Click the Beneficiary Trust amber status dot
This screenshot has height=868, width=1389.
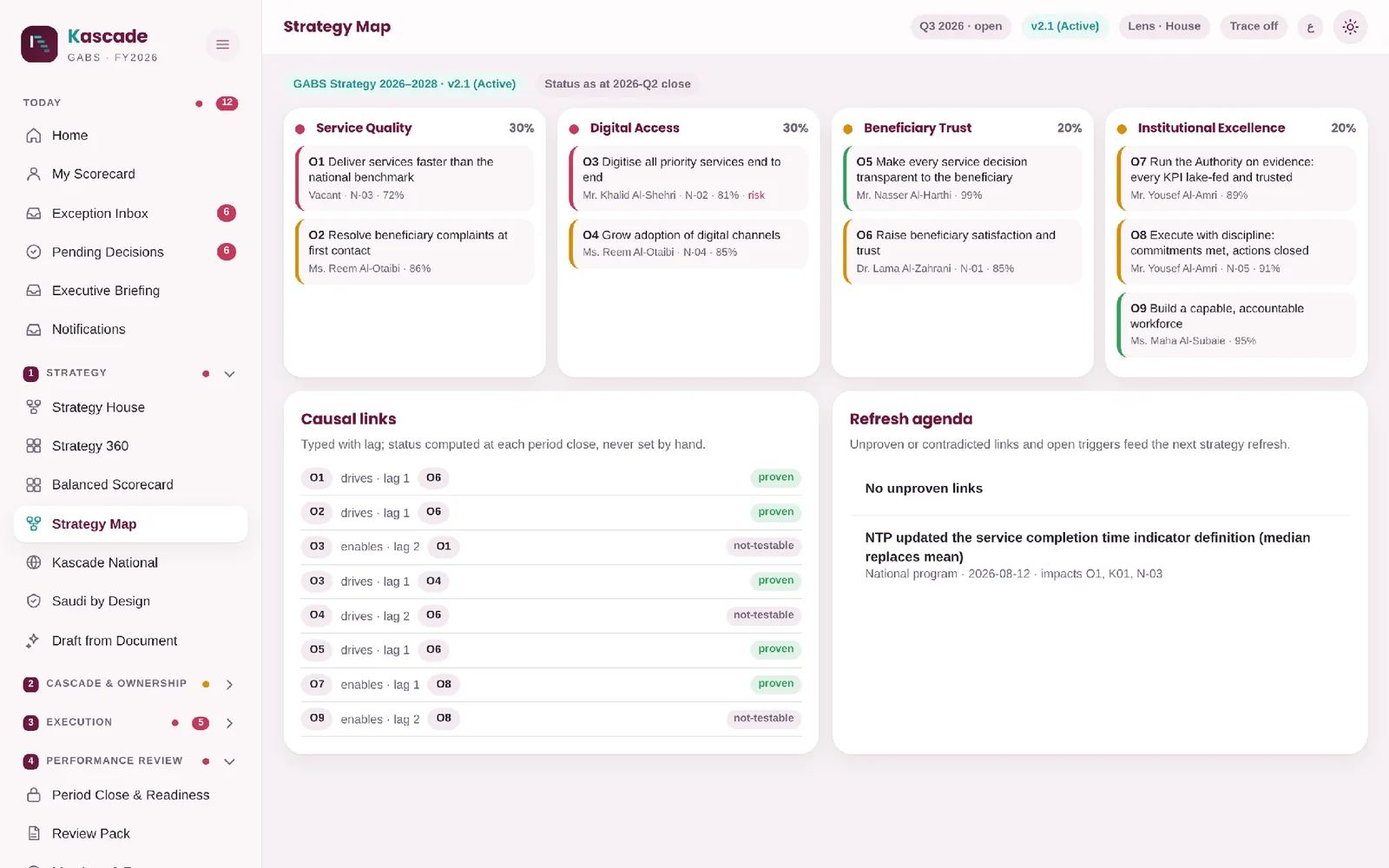pos(848,129)
